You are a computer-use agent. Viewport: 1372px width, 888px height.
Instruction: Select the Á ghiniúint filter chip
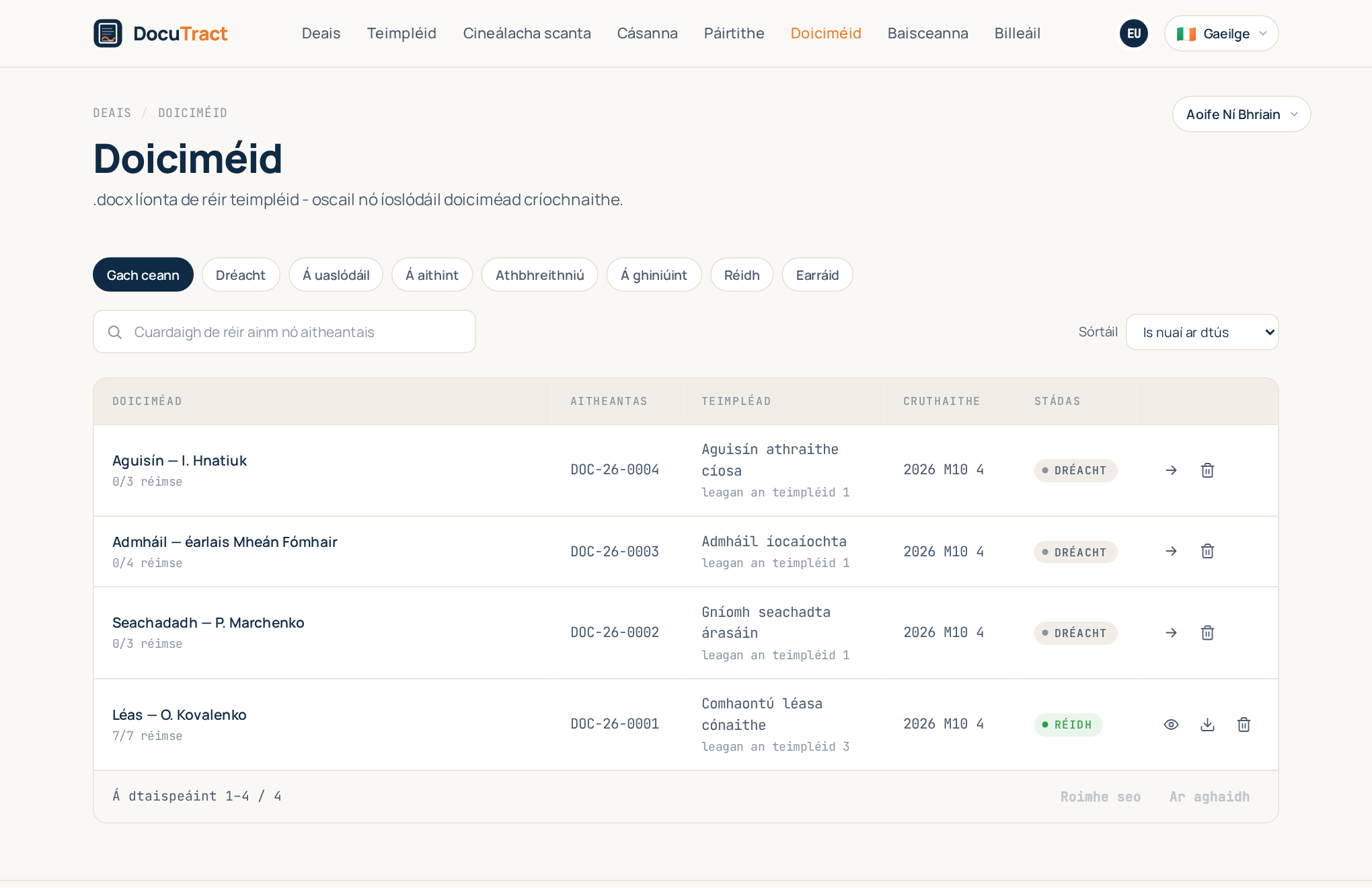[x=654, y=274]
